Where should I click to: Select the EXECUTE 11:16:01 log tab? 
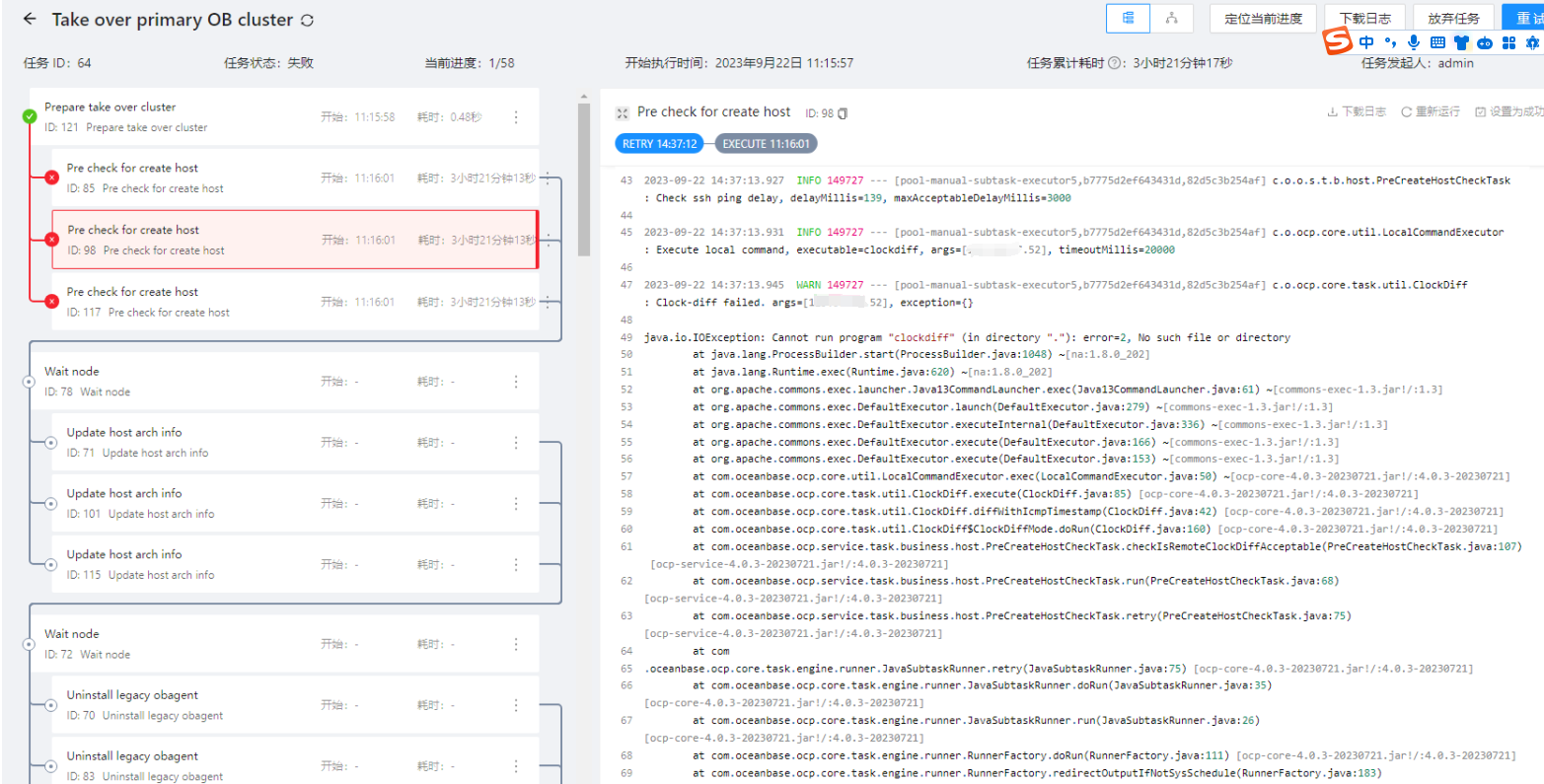766,144
